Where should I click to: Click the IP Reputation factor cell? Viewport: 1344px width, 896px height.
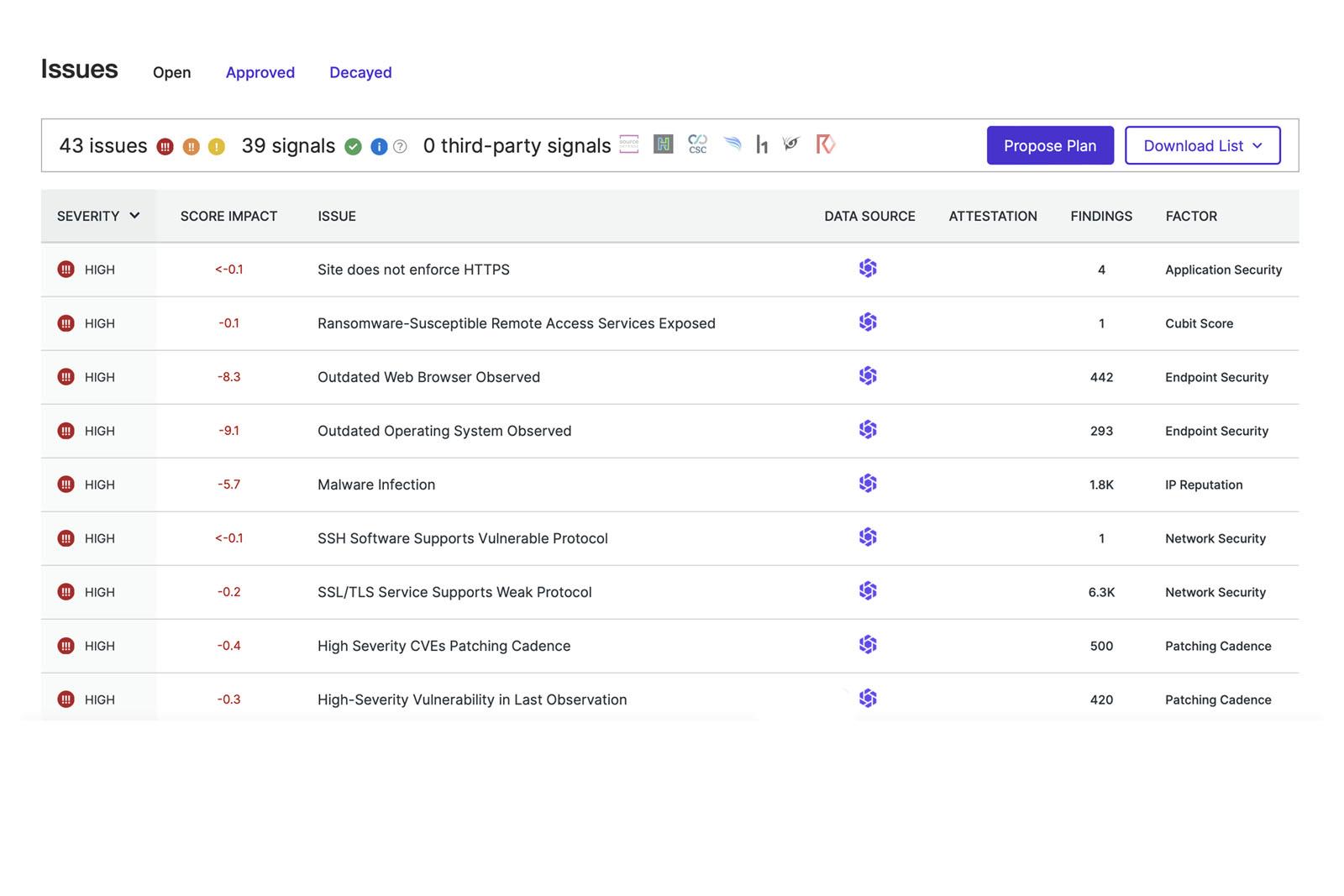point(1204,485)
